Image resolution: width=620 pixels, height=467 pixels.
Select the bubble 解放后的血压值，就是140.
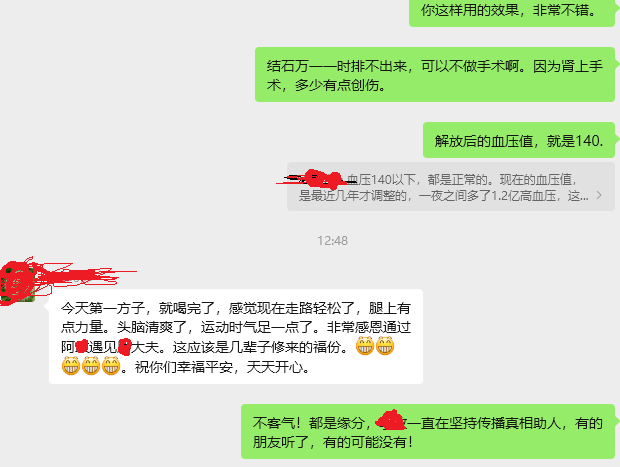(x=519, y=140)
